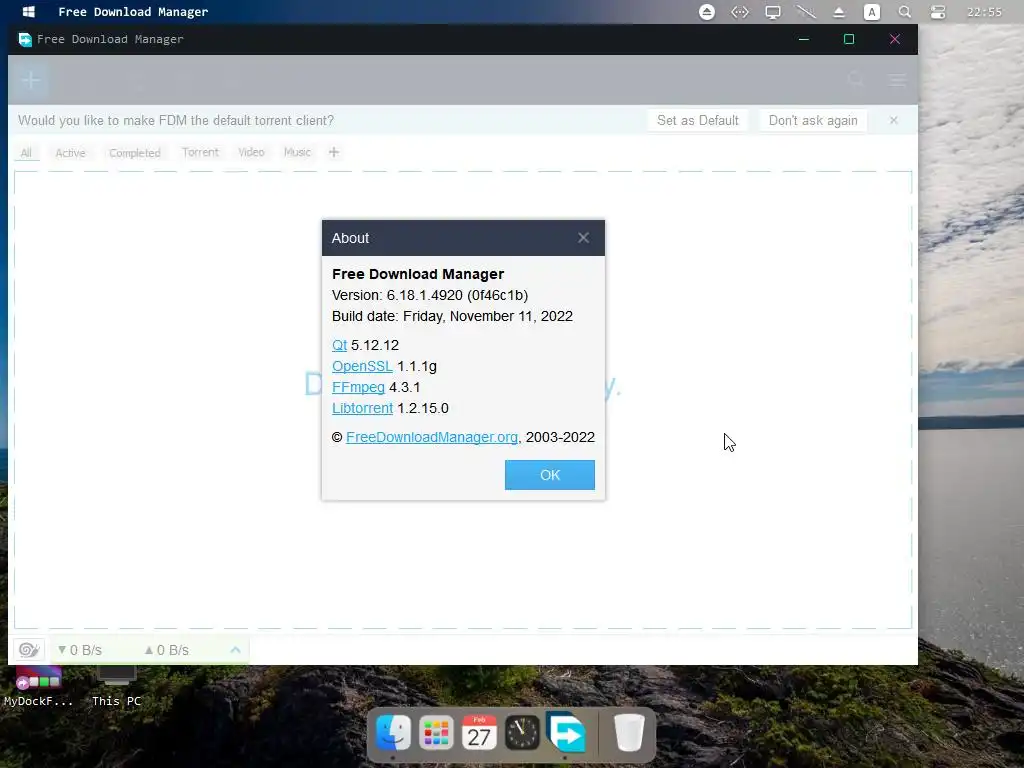The width and height of the screenshot is (1024, 768).
Task: Select the This PC desktop icon
Action: (116, 686)
